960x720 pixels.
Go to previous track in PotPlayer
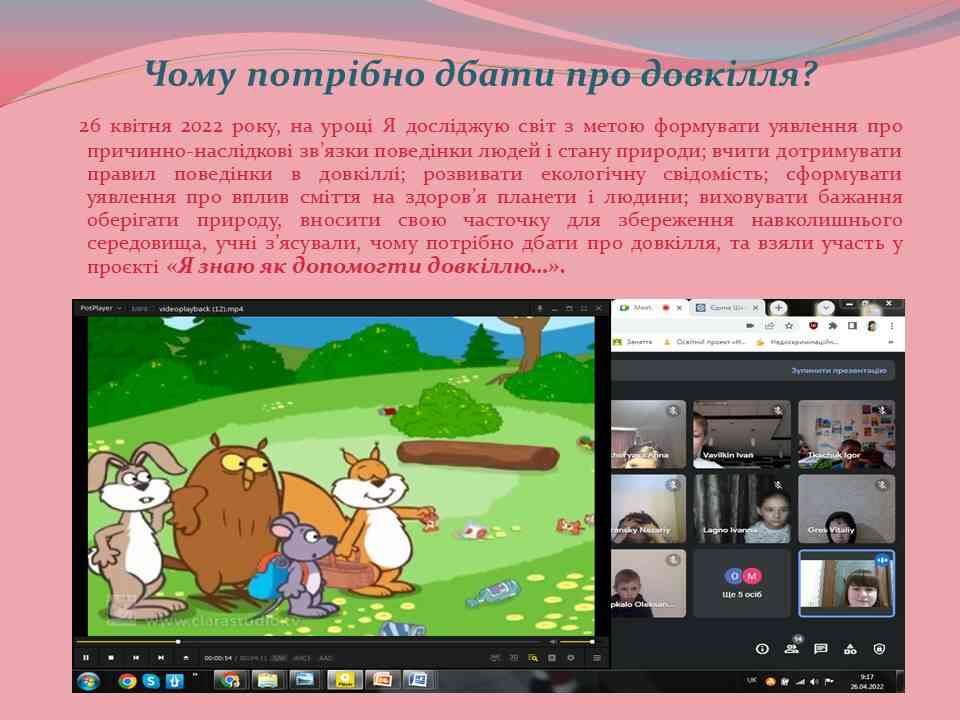[136, 658]
